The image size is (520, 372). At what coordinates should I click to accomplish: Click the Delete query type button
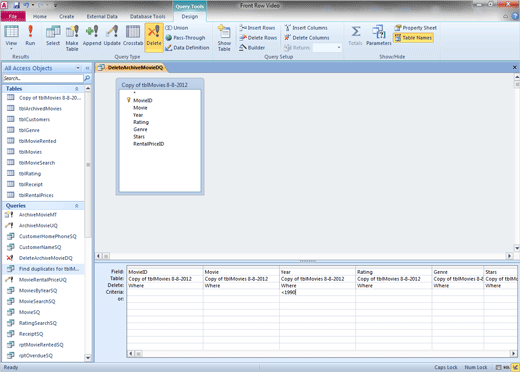[x=154, y=37]
